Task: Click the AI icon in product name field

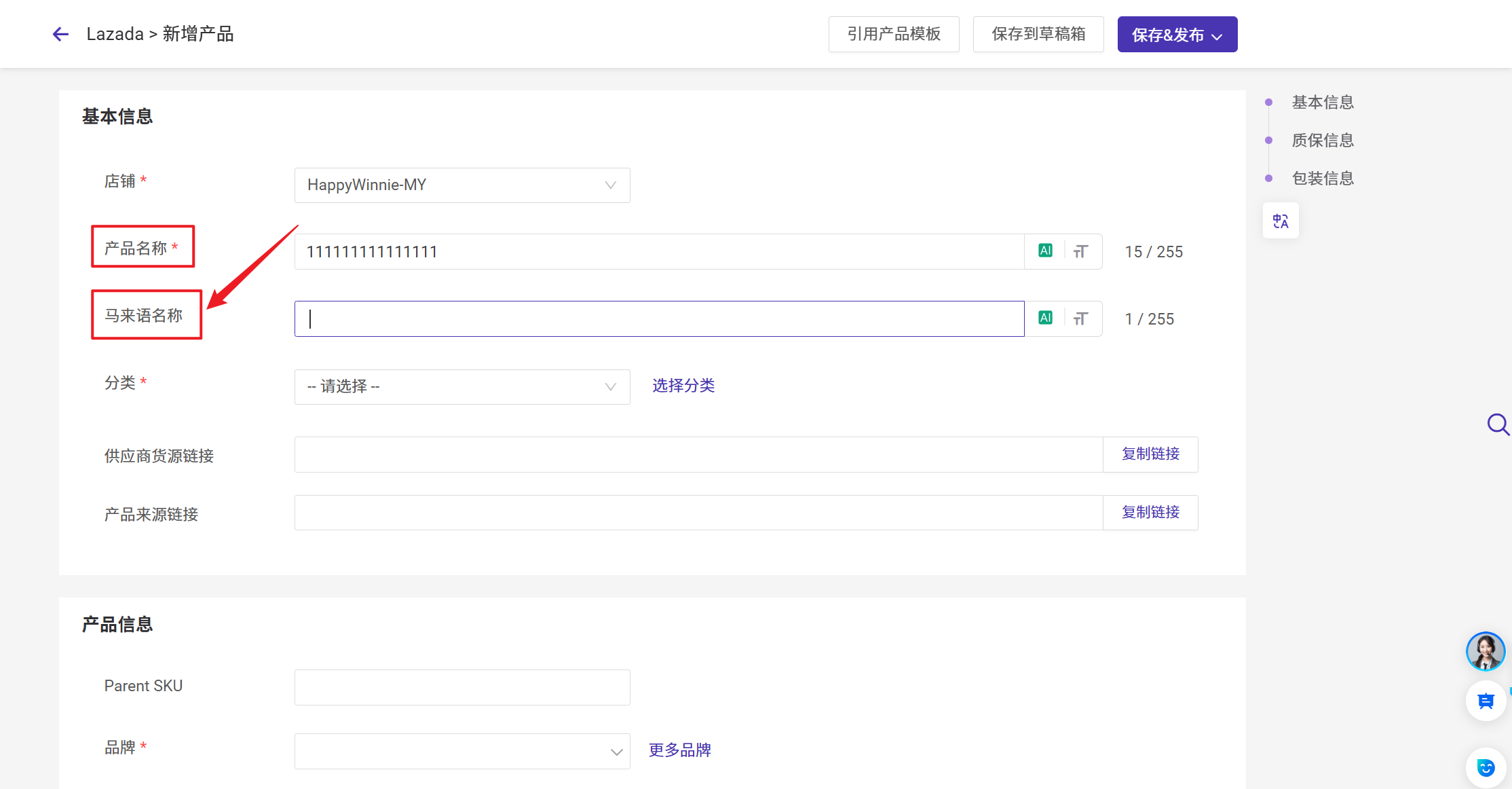Action: pos(1045,251)
